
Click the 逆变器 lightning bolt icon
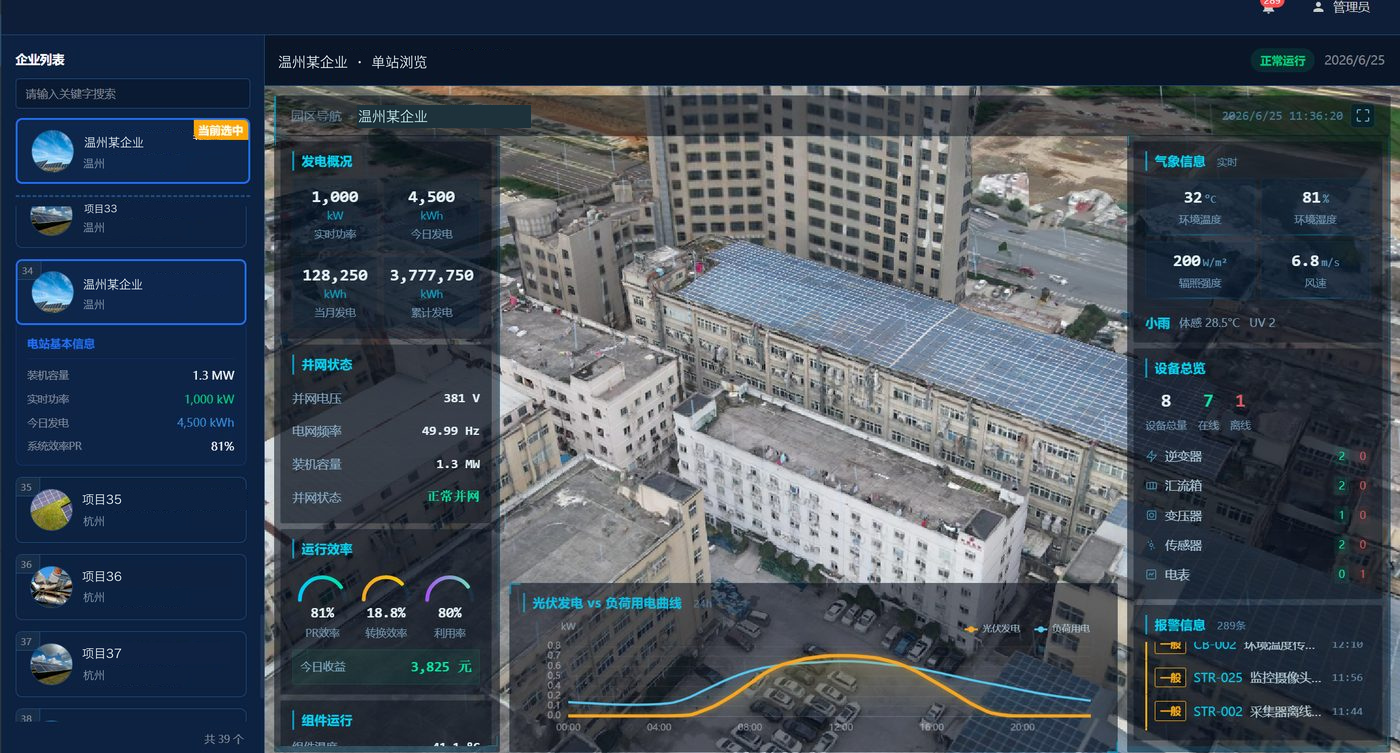point(1151,456)
